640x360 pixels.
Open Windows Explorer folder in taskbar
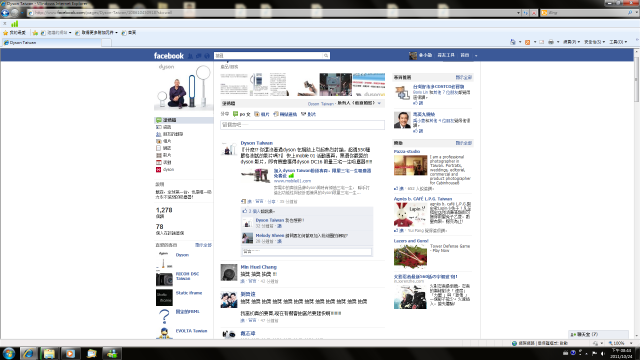coord(49,353)
